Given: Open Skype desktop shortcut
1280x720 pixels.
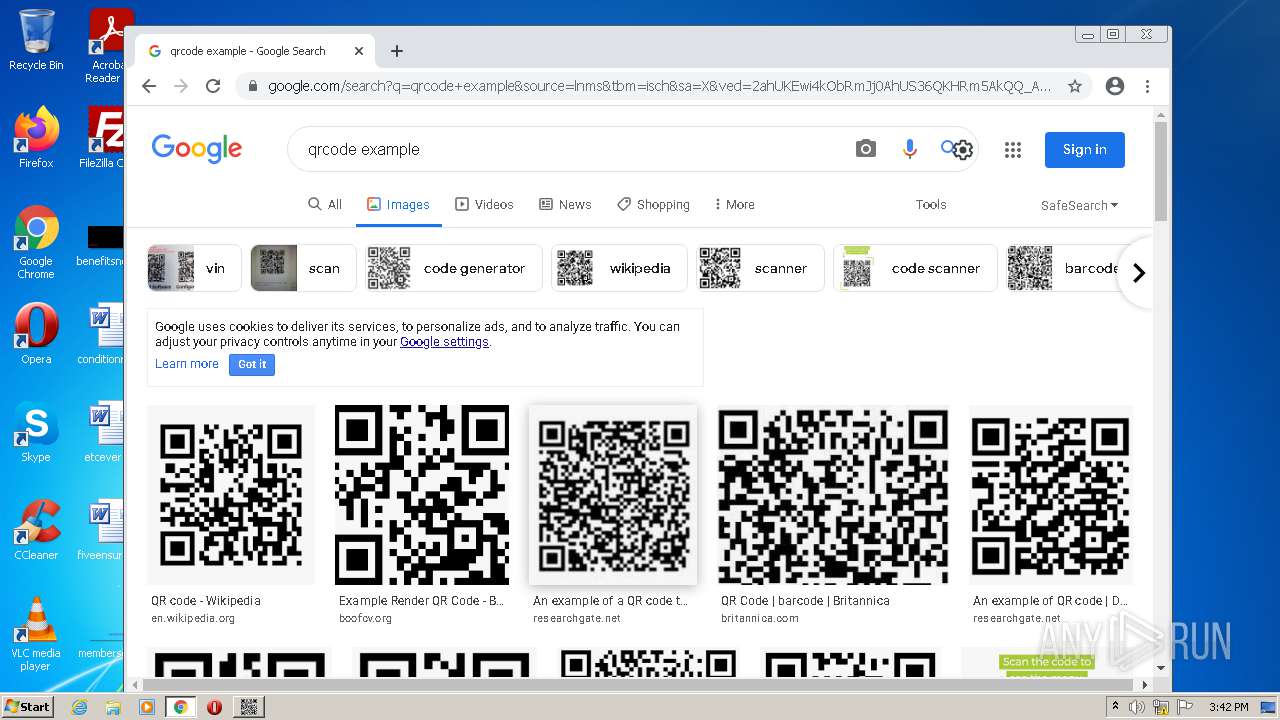Looking at the screenshot, I should tap(36, 433).
